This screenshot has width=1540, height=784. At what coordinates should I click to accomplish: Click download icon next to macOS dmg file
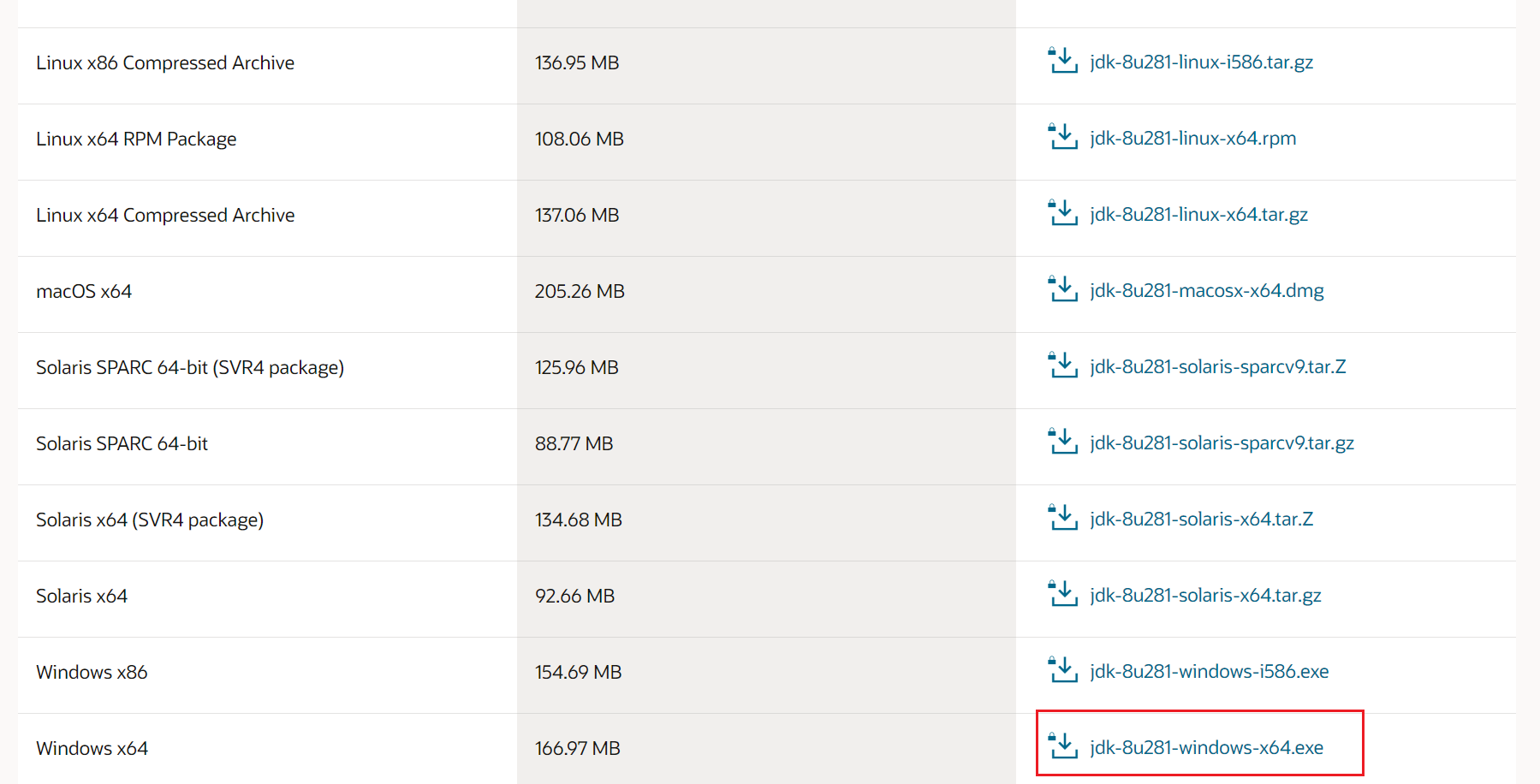[1063, 289]
